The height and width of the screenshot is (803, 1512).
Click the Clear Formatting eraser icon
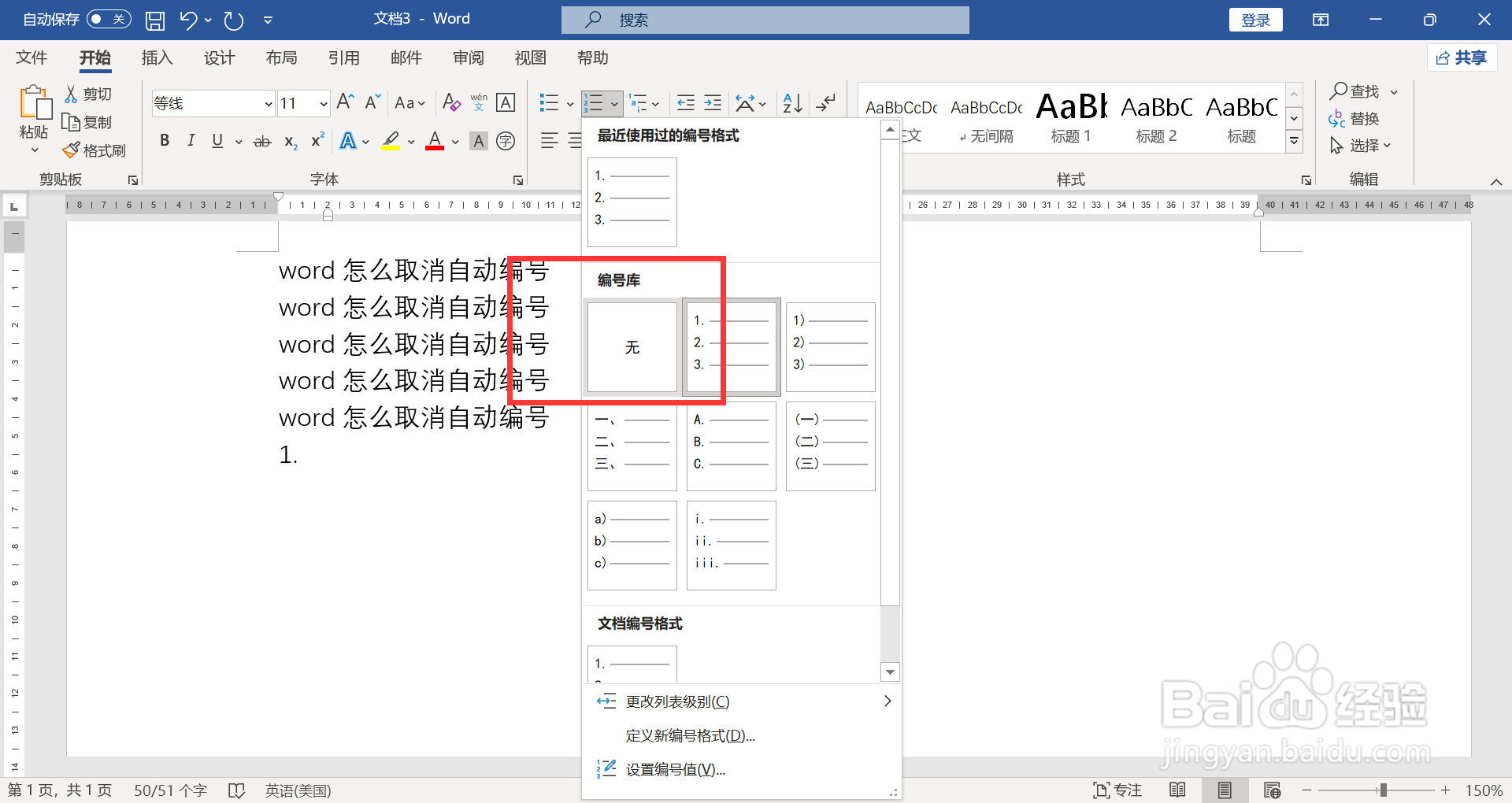pos(451,102)
